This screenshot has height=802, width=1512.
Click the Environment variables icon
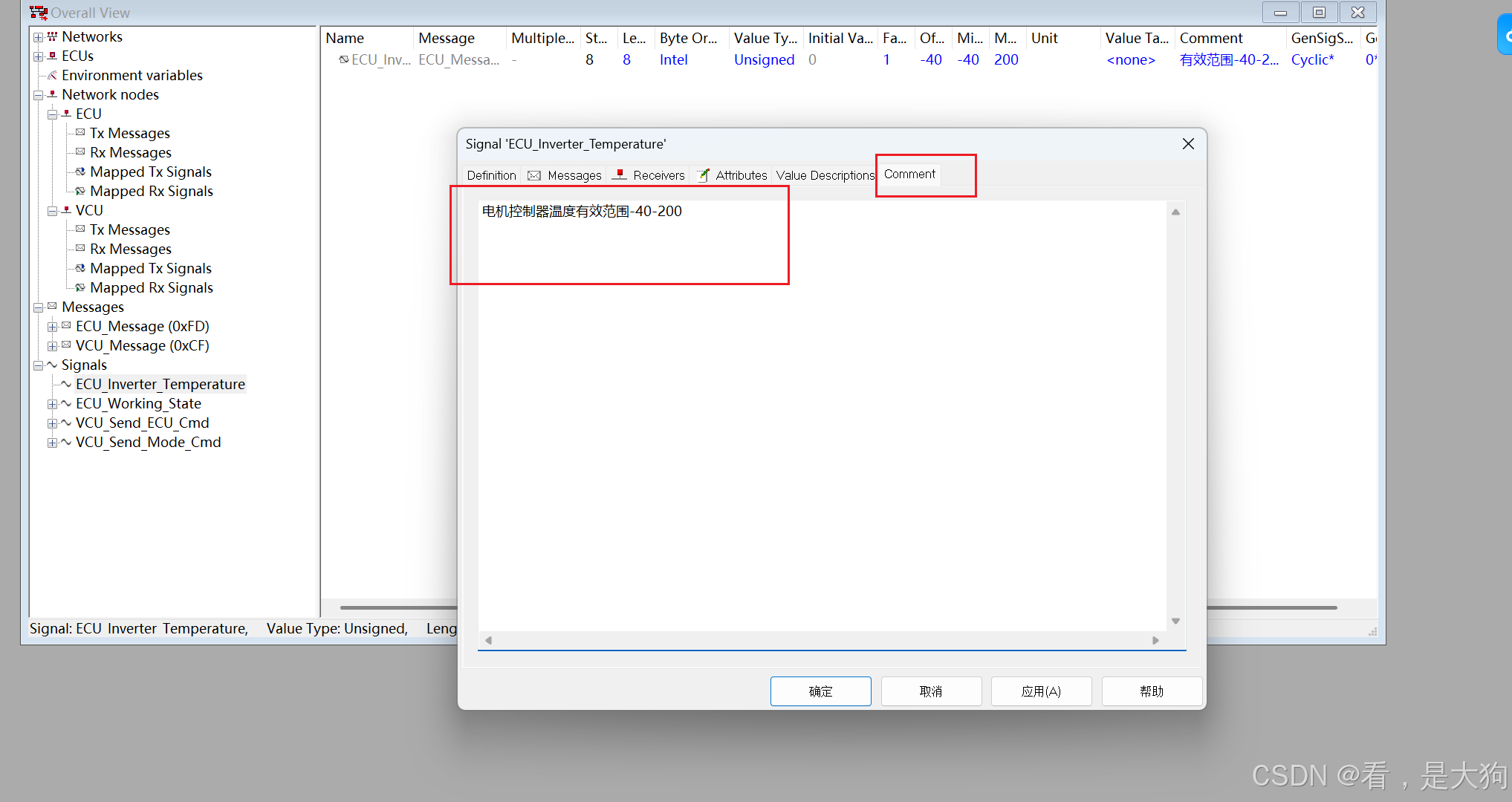(52, 75)
